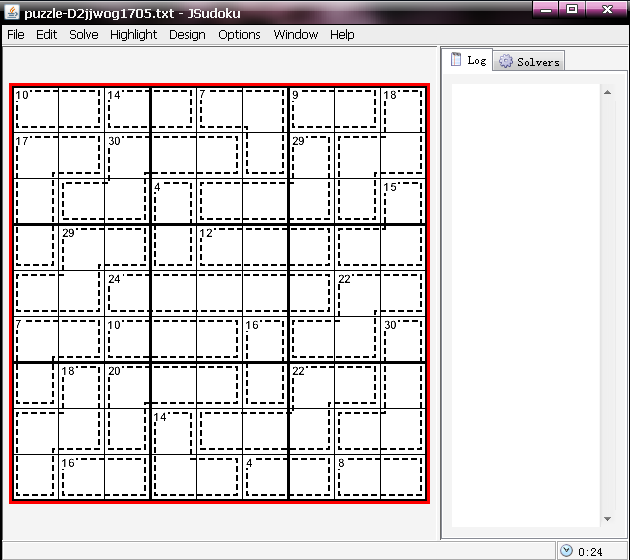630x560 pixels.
Task: Click the JSudoku Java icon in title bar
Action: pos(12,12)
